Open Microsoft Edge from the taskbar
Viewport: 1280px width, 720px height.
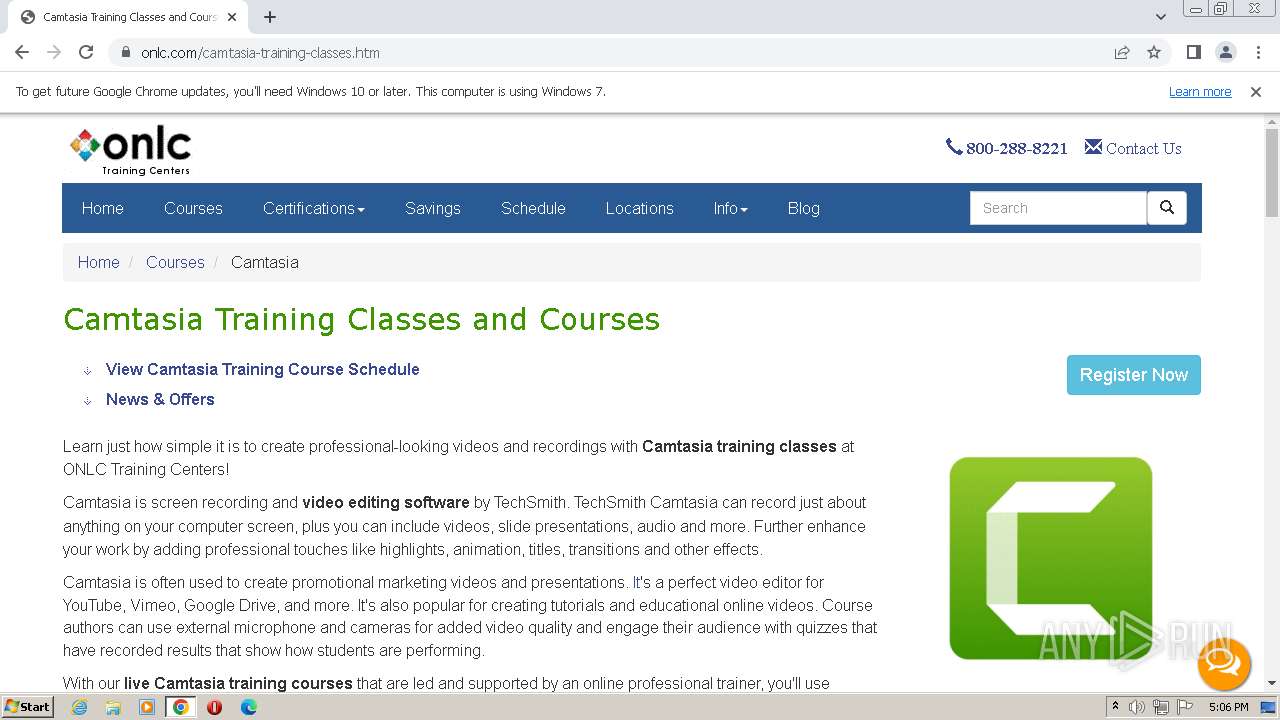click(248, 707)
